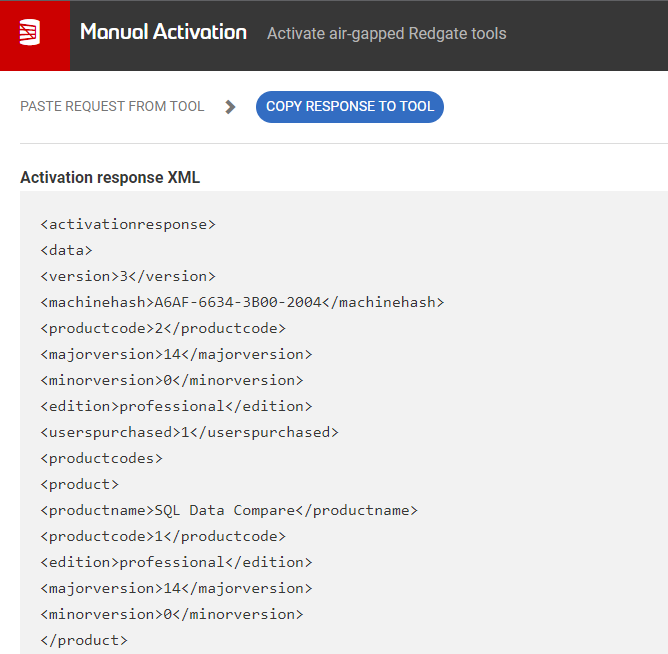
Task: Select the Copy Response To Tool step
Action: [349, 107]
